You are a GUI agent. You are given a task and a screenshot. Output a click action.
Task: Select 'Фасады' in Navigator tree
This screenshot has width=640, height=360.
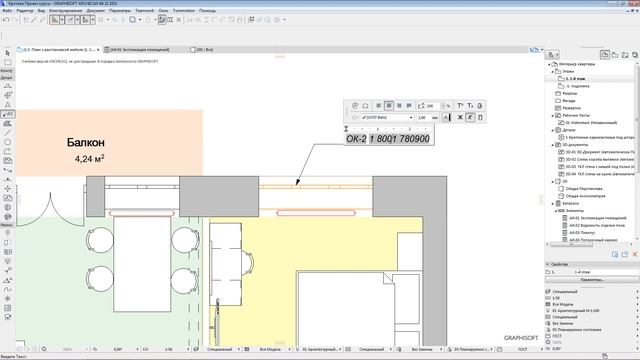(569, 101)
